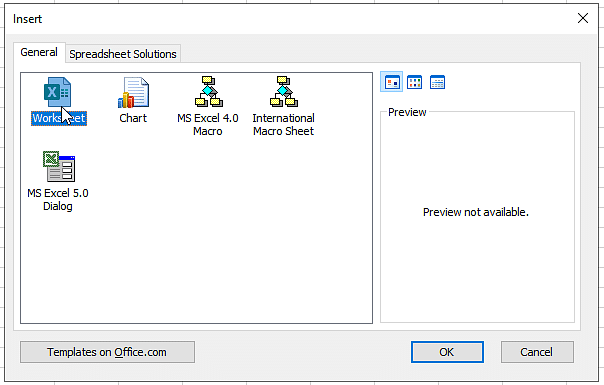Cancel the Insert dialog
This screenshot has height=385, width=604.
point(537,352)
